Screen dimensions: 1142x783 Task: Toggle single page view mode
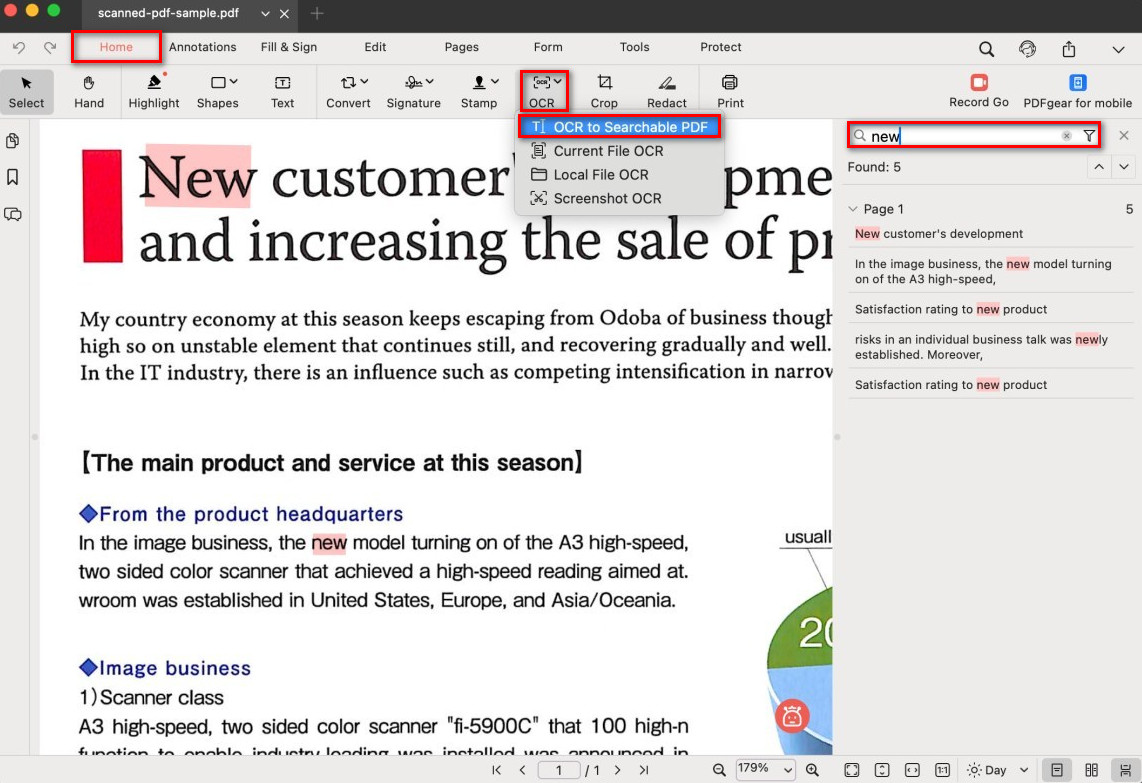1057,770
